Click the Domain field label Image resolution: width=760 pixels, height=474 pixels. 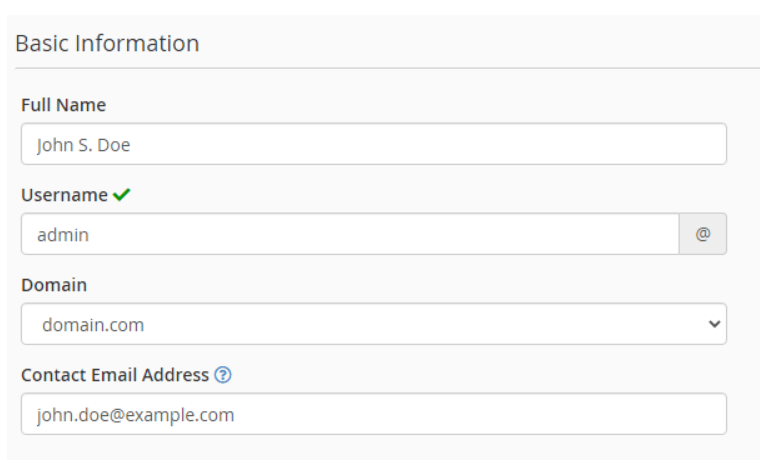[x=54, y=285]
